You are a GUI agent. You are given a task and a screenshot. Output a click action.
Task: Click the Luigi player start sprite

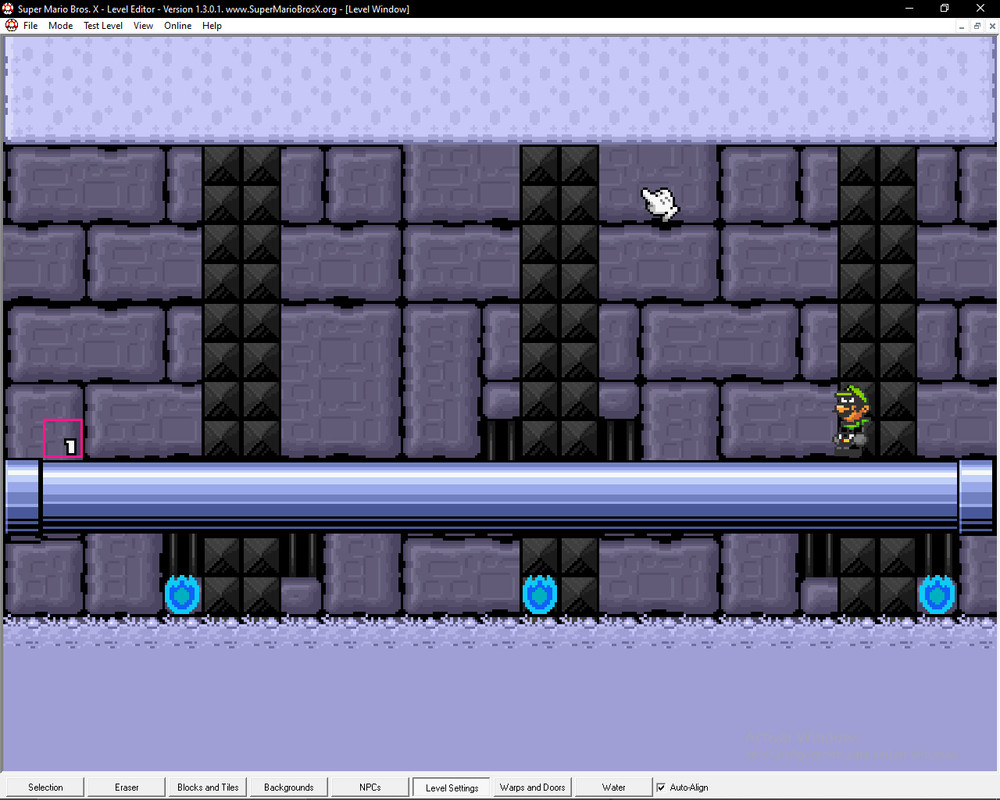point(851,420)
